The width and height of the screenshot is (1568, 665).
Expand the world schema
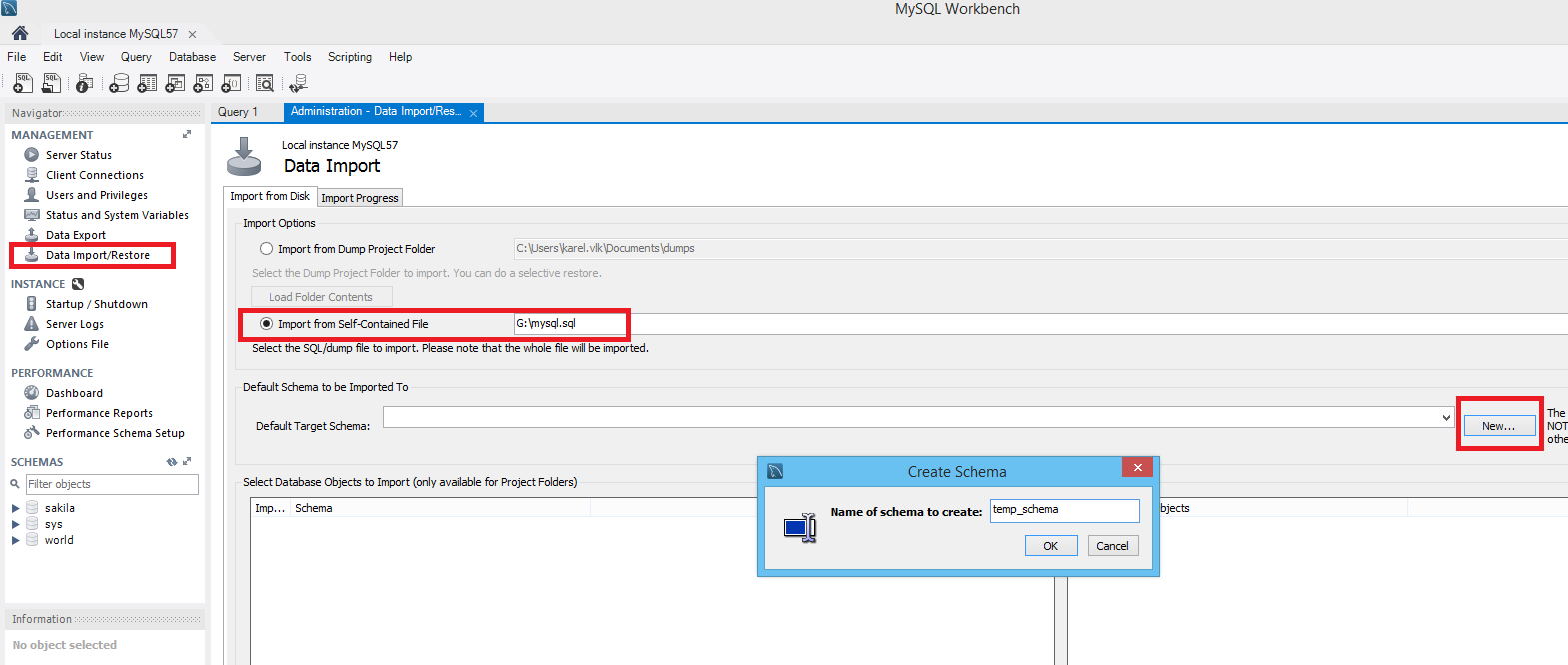[x=15, y=540]
